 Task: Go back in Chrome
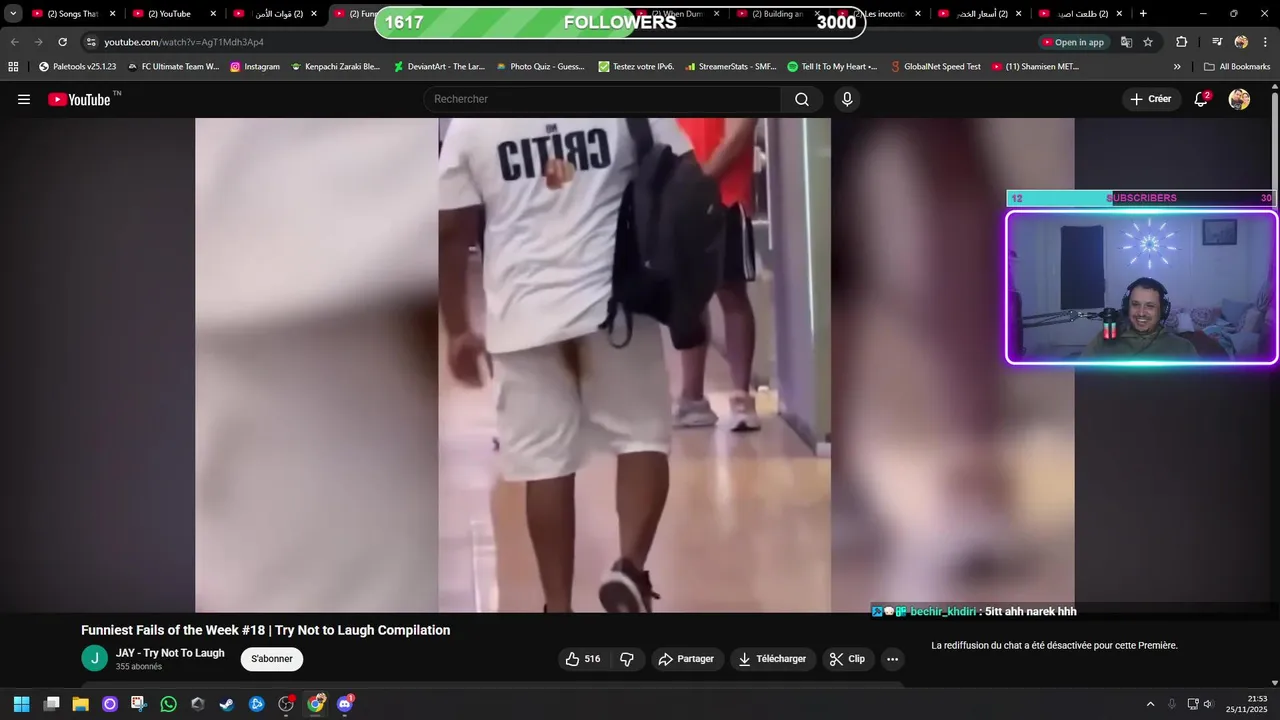(x=14, y=42)
